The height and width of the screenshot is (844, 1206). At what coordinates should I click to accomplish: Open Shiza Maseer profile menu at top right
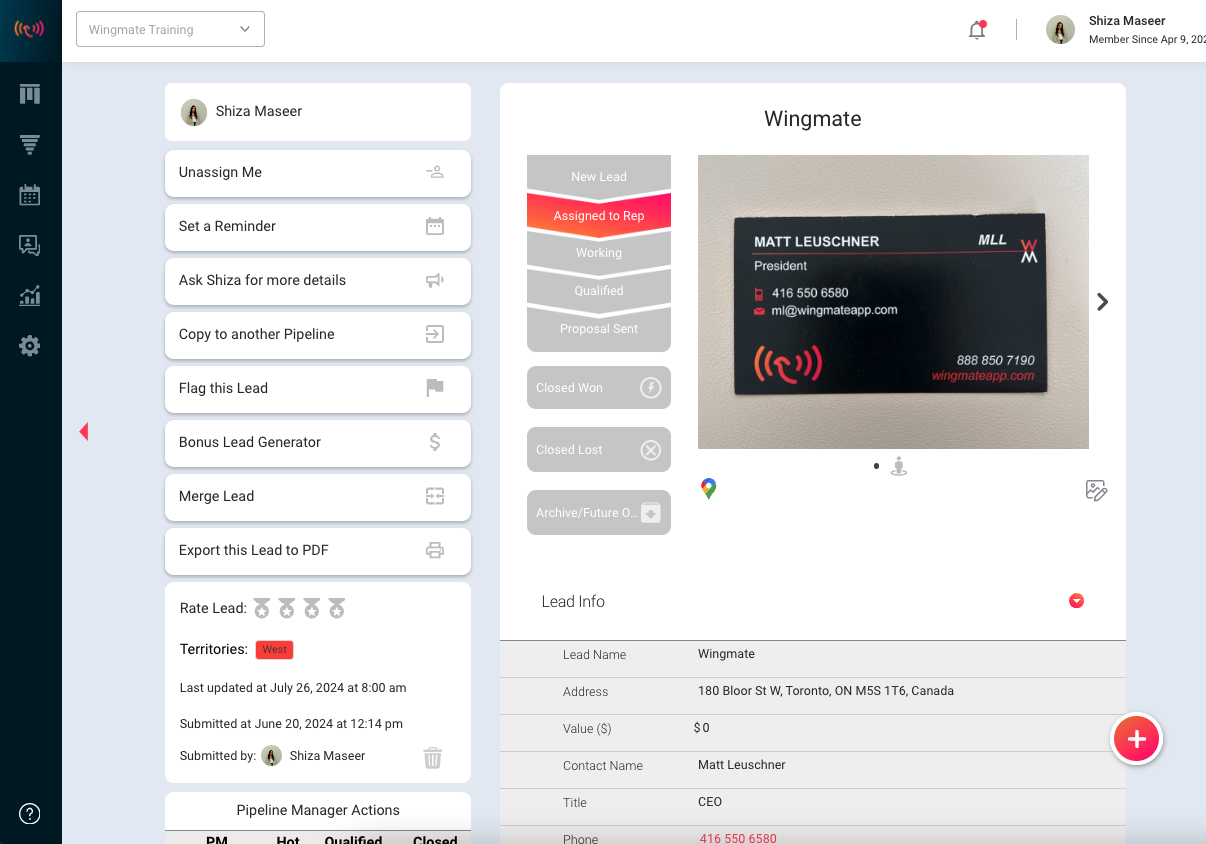pos(1125,30)
